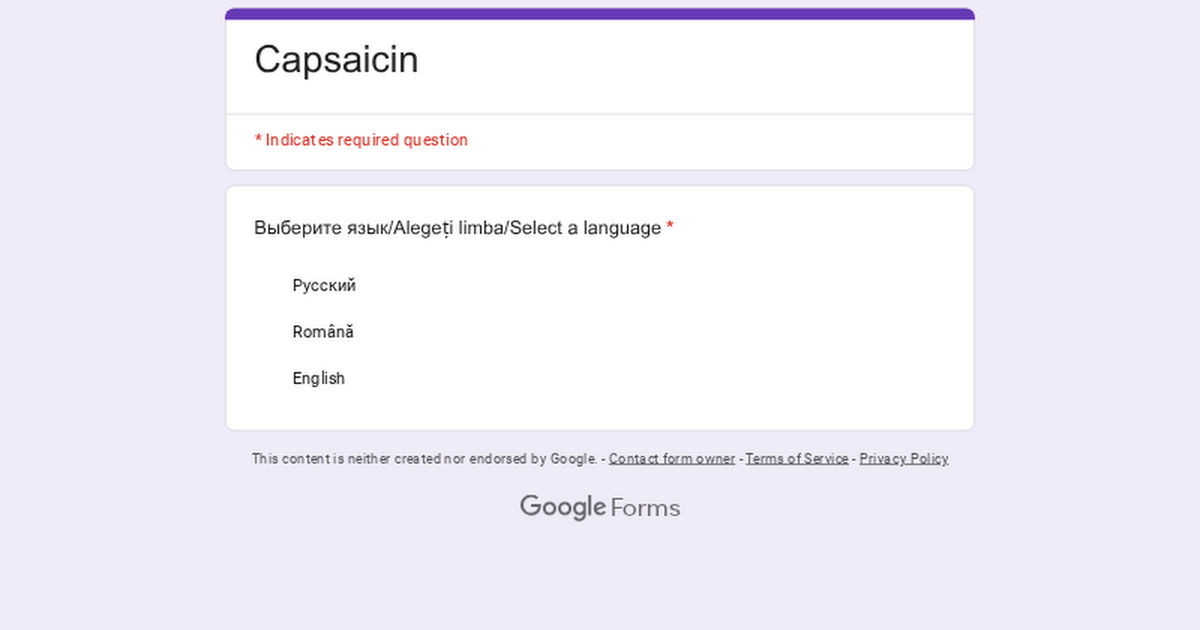Click the 'Alegeți limba' part of the question

click(x=449, y=228)
